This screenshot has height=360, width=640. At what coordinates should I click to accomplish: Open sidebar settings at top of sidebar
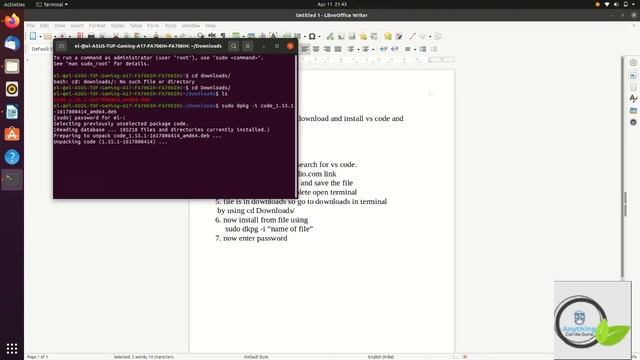(x=633, y=62)
